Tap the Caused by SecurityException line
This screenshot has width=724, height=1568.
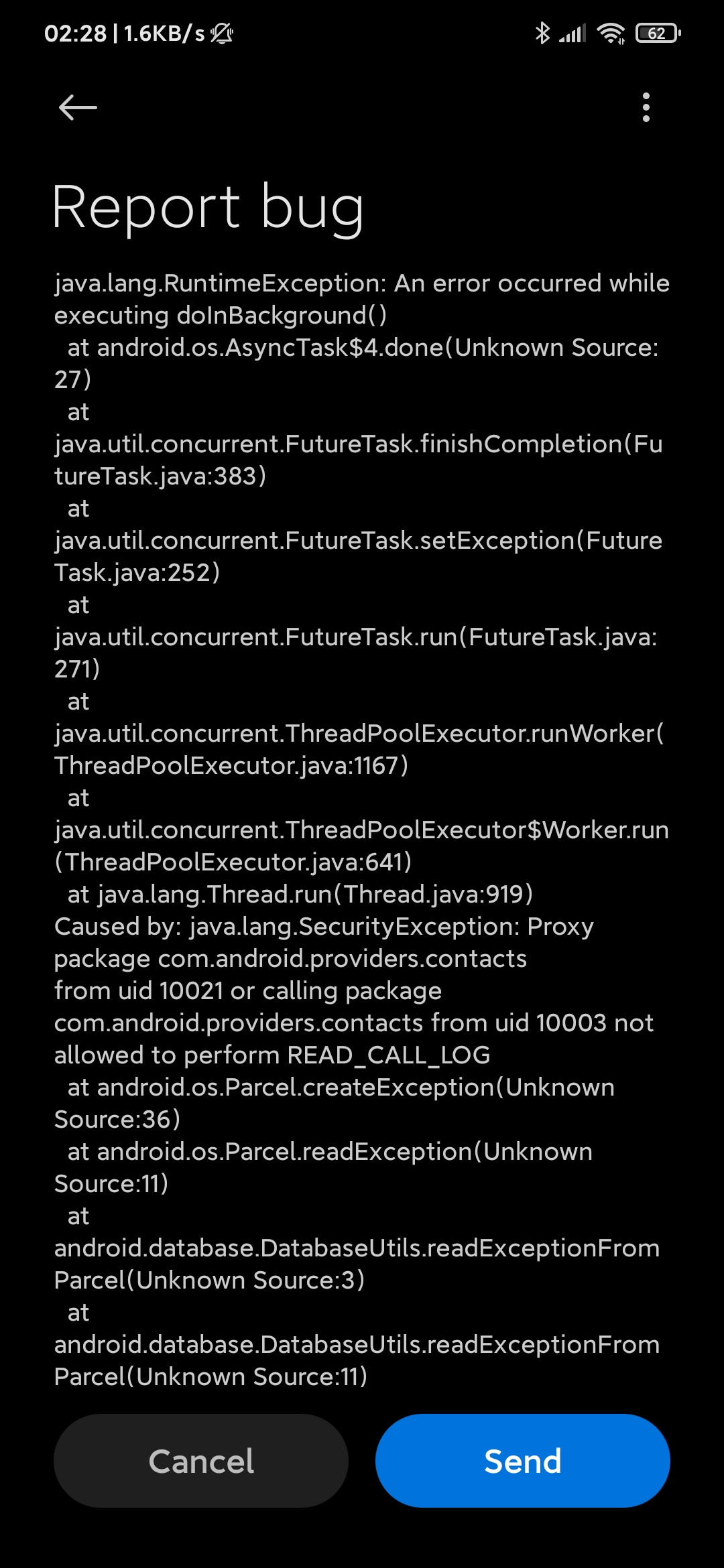324,927
